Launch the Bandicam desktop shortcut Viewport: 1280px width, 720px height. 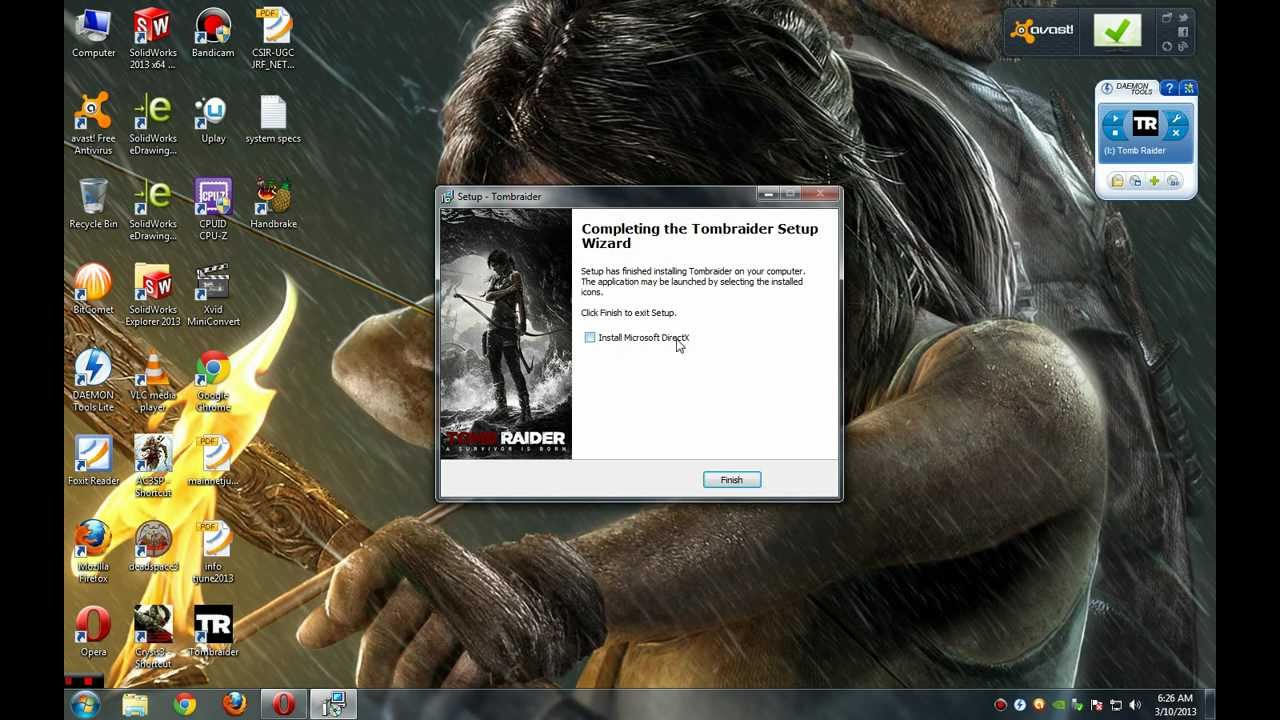click(213, 33)
